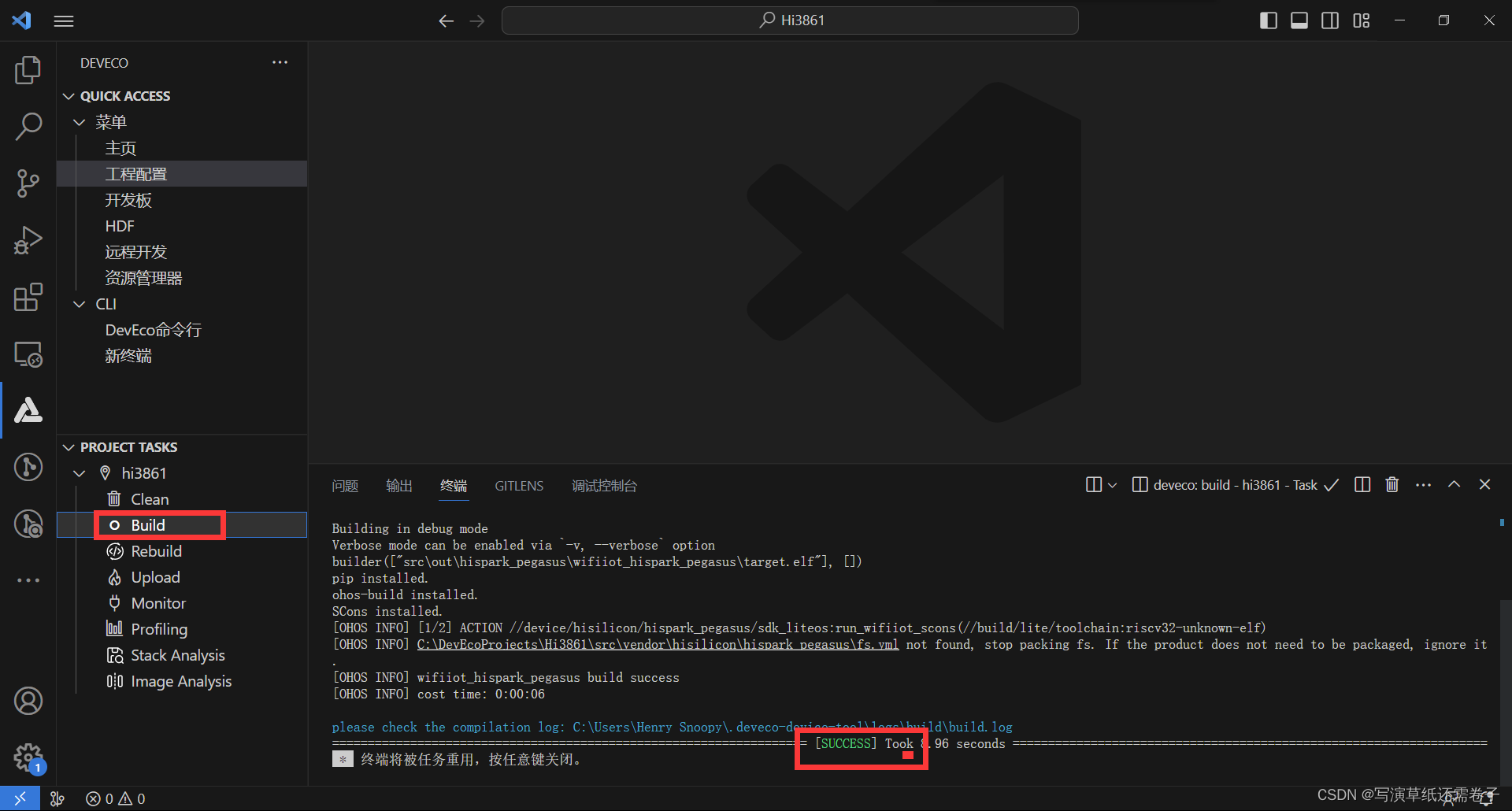This screenshot has height=811, width=1512.
Task: Switch to the 问题 panel tab
Action: (345, 486)
